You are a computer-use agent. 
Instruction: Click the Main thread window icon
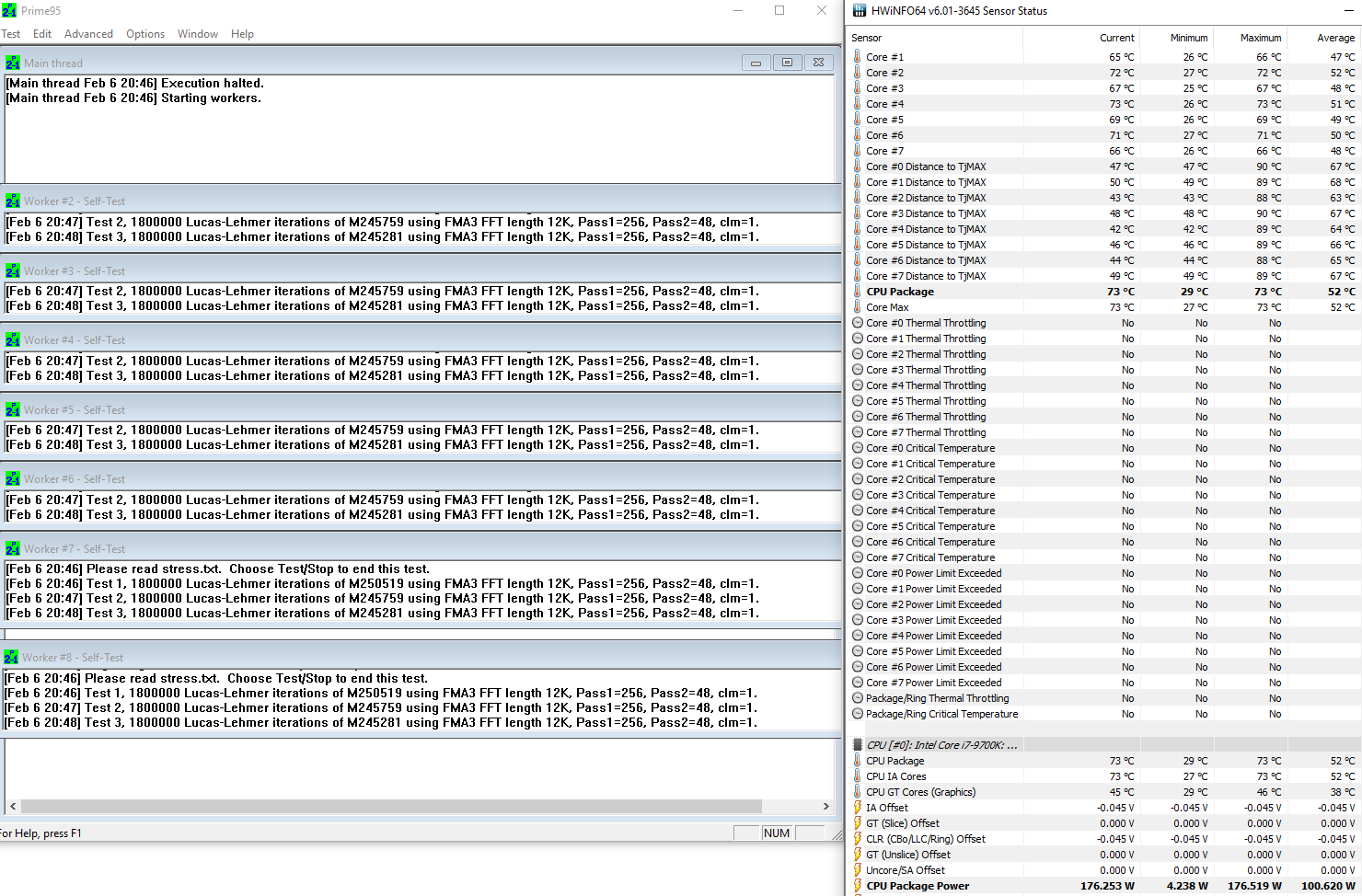tap(13, 63)
